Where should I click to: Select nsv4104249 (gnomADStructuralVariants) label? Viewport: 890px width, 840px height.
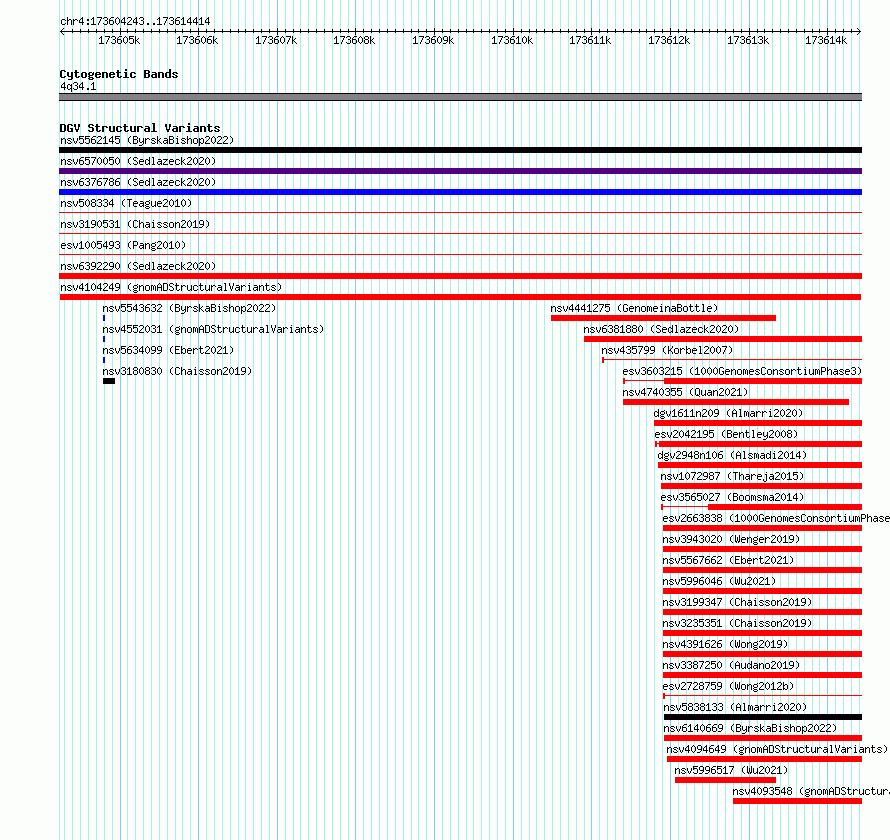tap(171, 287)
